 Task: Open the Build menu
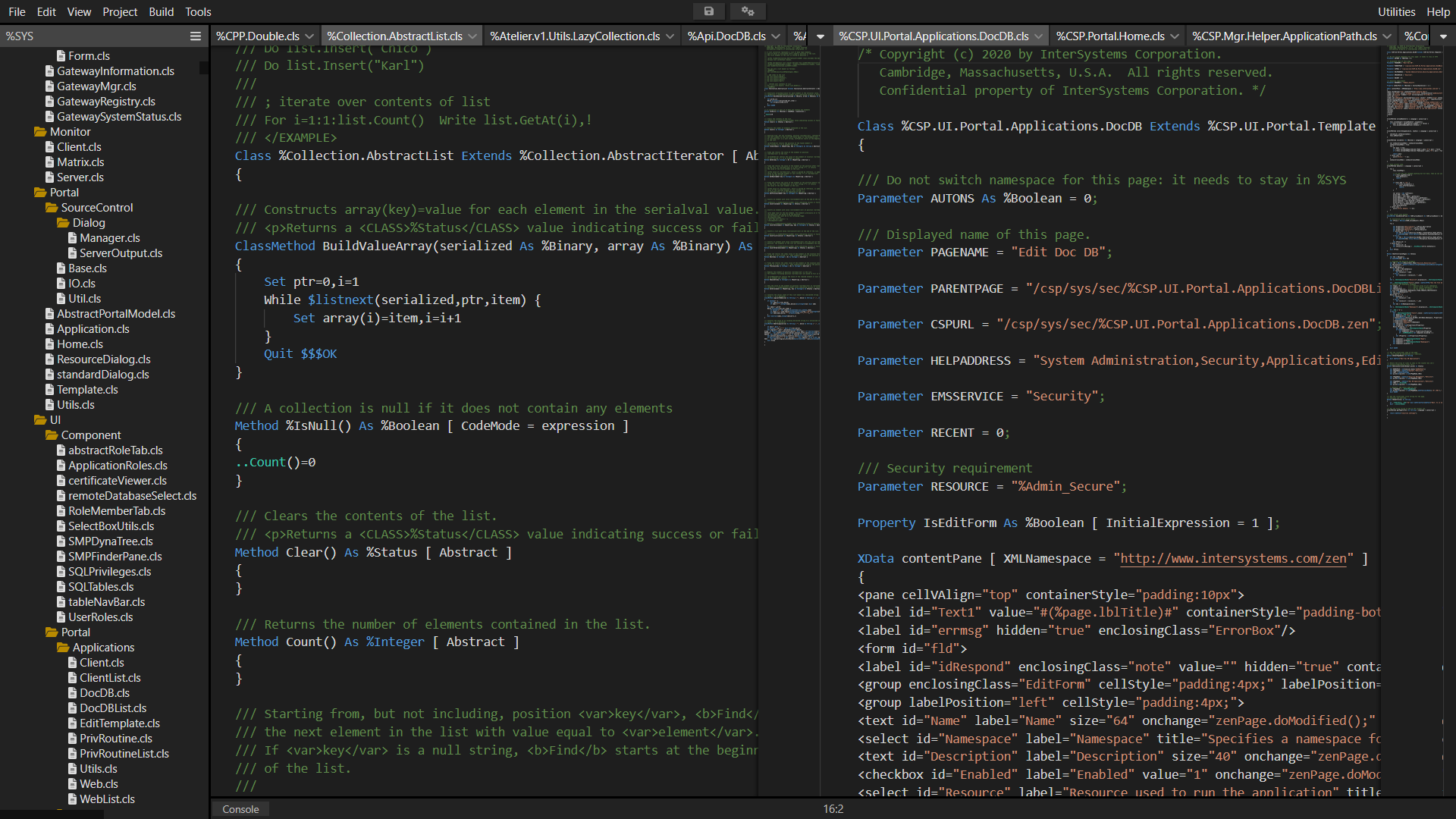161,11
